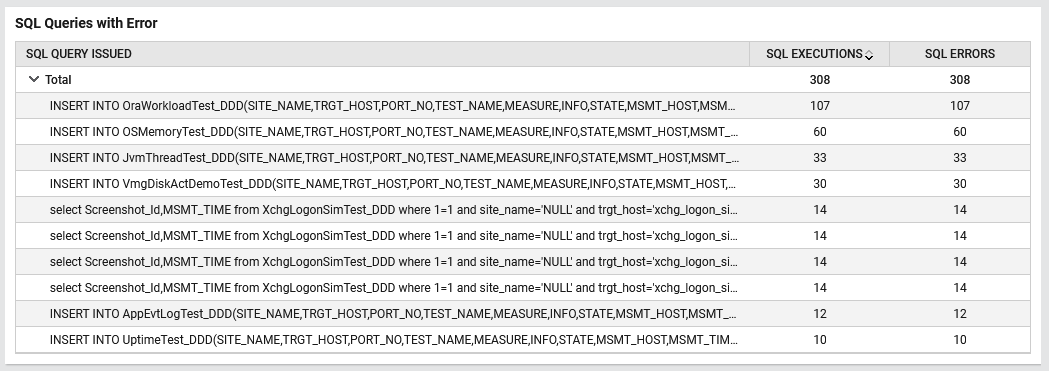Viewport: 1049px width, 371px height.
Task: Click the SQL Queries with Error title
Action: (x=86, y=23)
